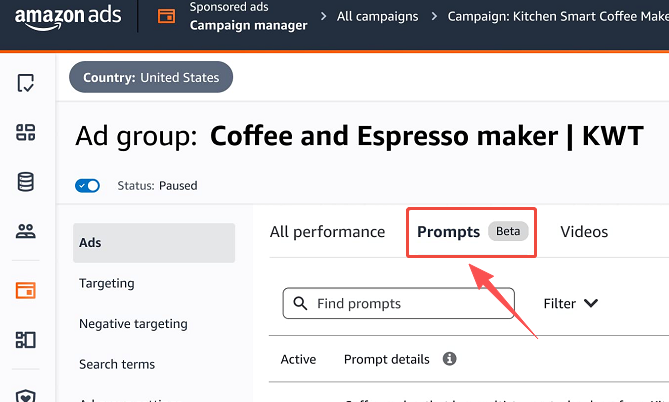Switch to the Videos tab

584,232
